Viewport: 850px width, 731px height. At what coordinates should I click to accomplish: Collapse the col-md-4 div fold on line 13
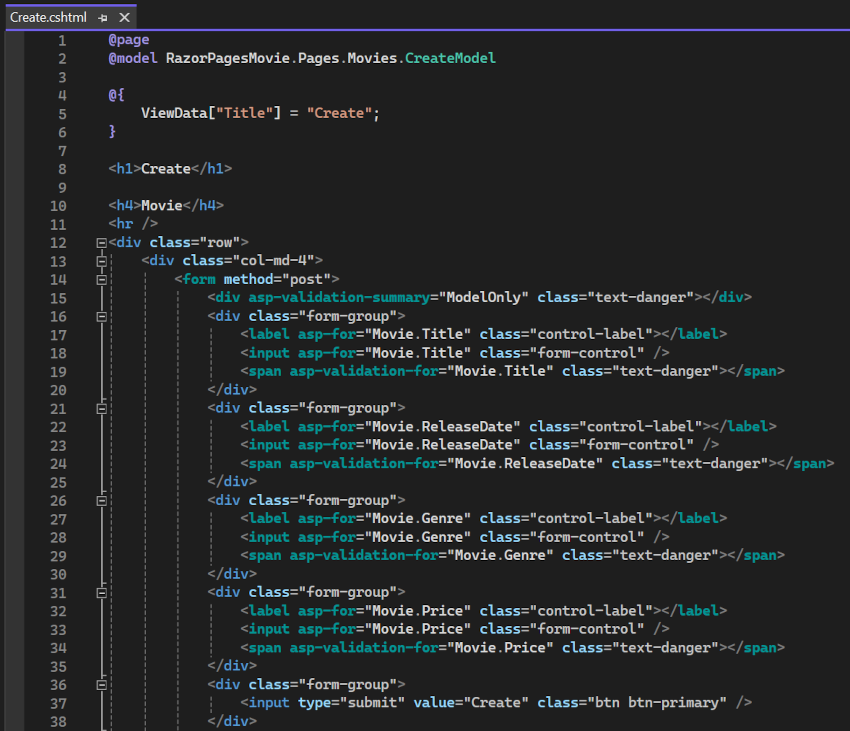click(x=101, y=260)
